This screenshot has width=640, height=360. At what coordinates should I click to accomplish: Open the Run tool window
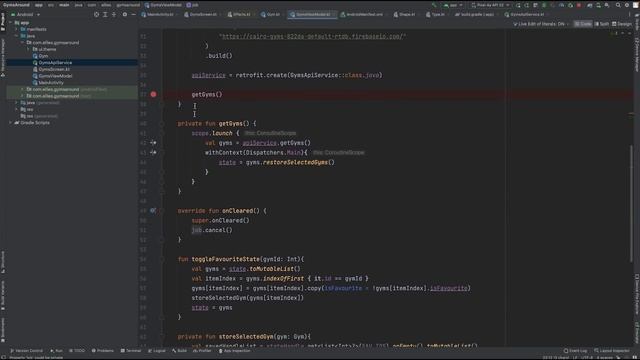pyautogui.click(x=56, y=351)
